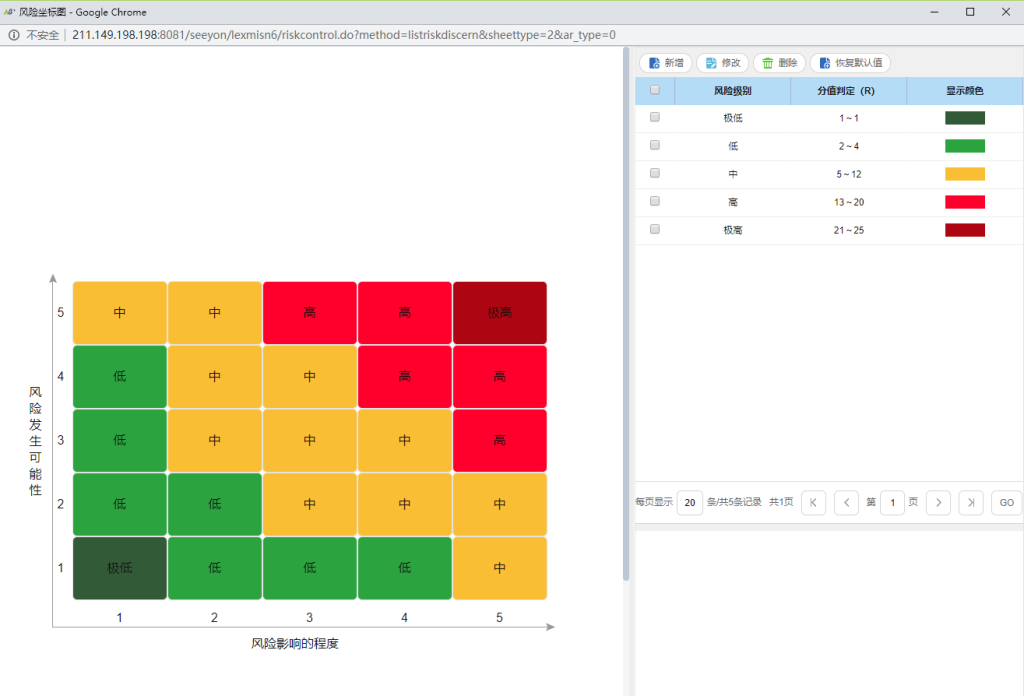The image size is (1024, 696).
Task: Click the dark red 极高 cell in matrix
Action: (x=499, y=313)
